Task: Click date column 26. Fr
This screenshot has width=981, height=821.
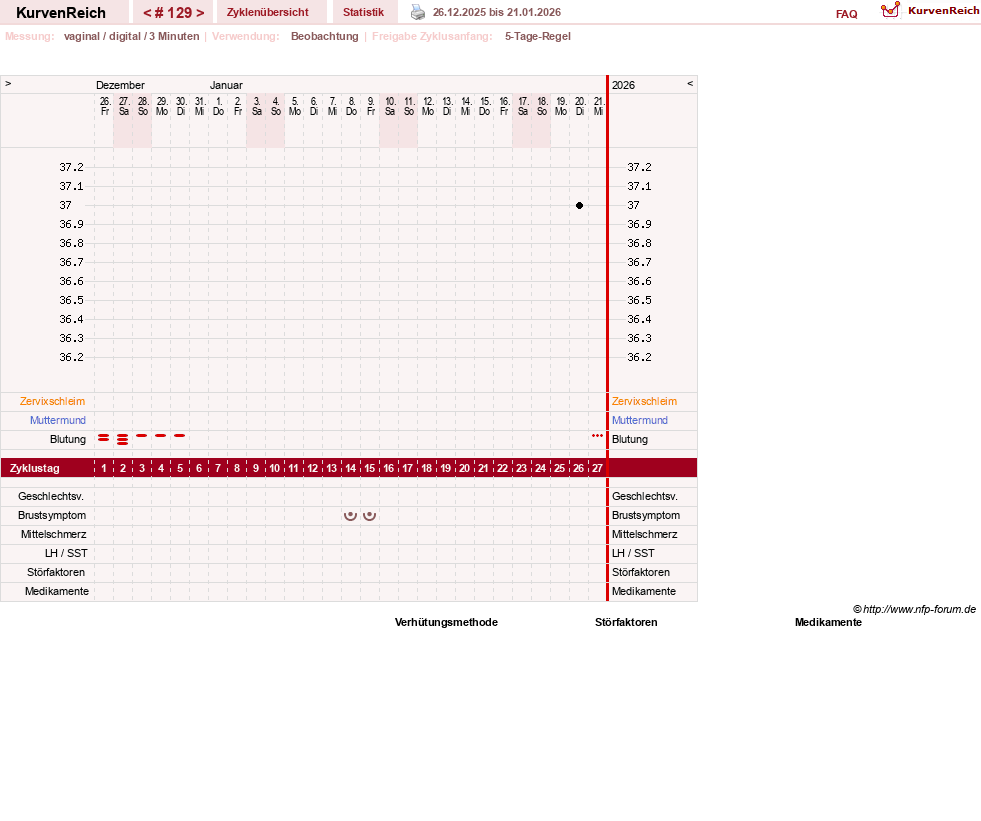Action: click(x=104, y=106)
